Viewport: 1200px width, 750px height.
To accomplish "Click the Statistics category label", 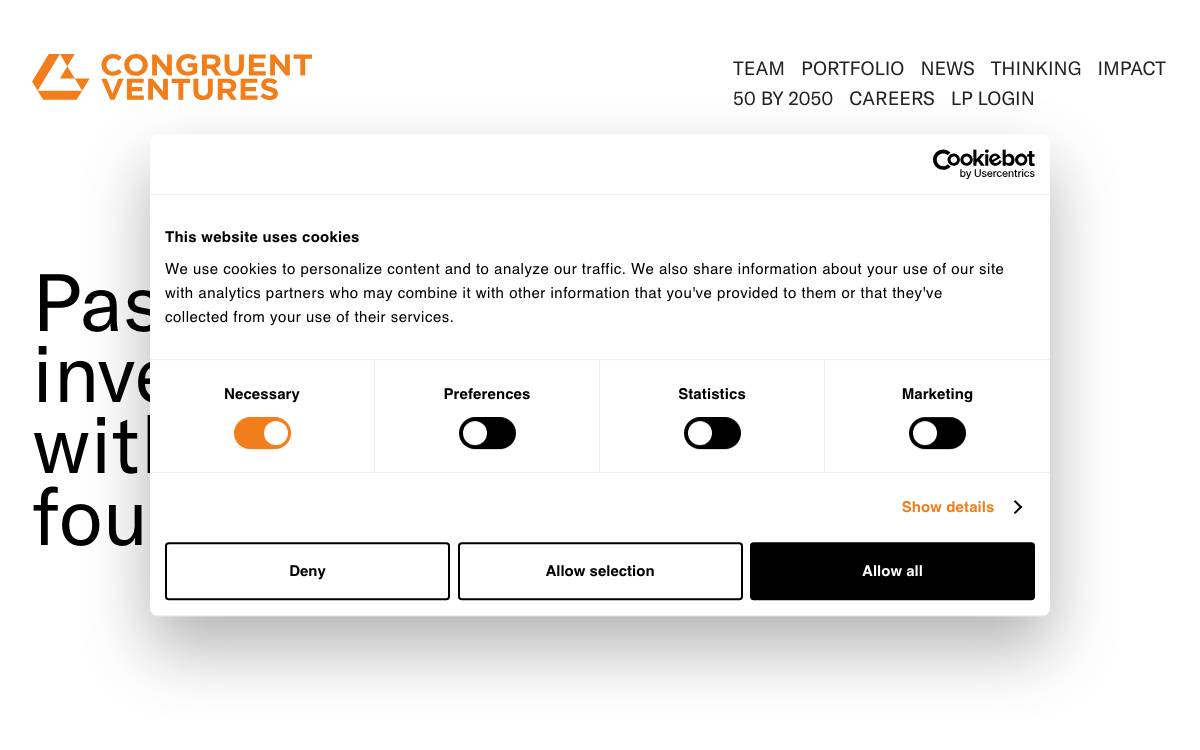I will pyautogui.click(x=712, y=394).
